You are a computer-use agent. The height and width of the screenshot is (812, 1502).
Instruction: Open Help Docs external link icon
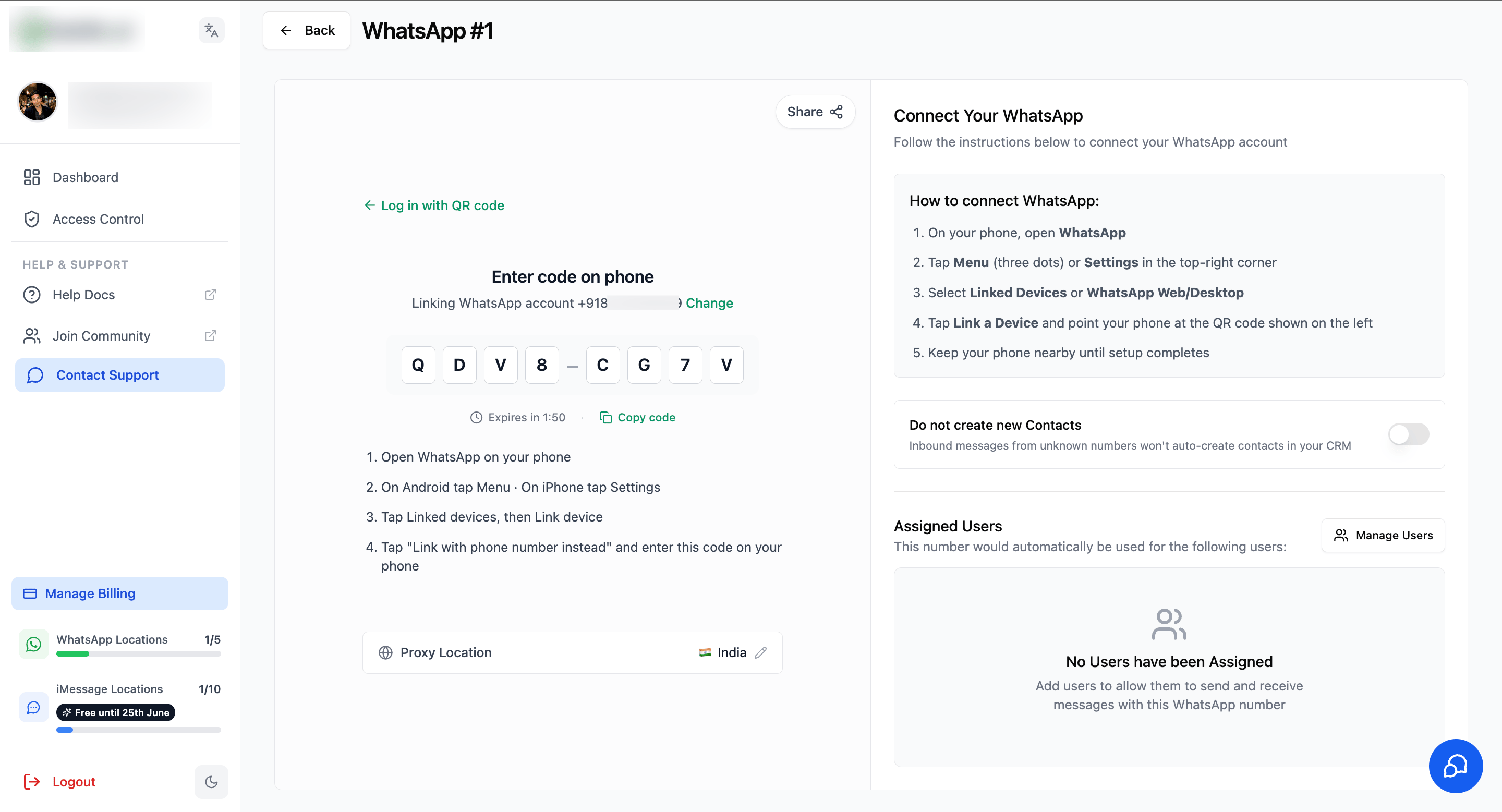(211, 295)
